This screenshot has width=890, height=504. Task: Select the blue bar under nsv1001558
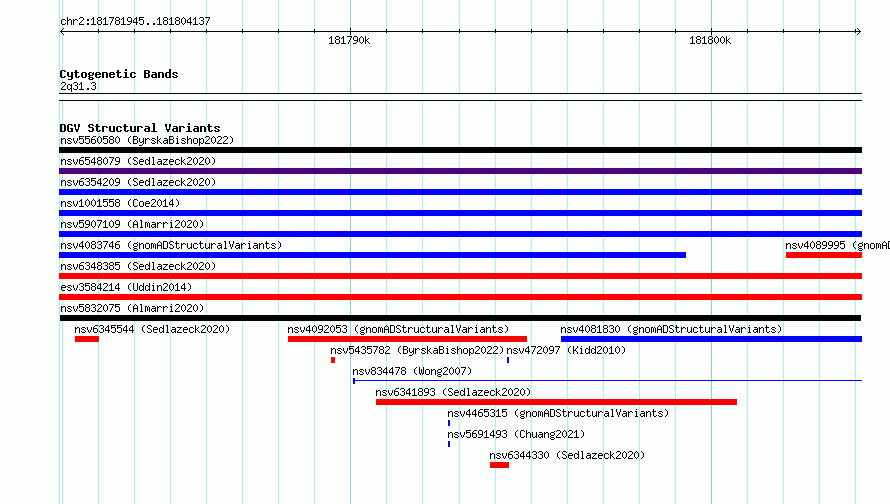460,213
